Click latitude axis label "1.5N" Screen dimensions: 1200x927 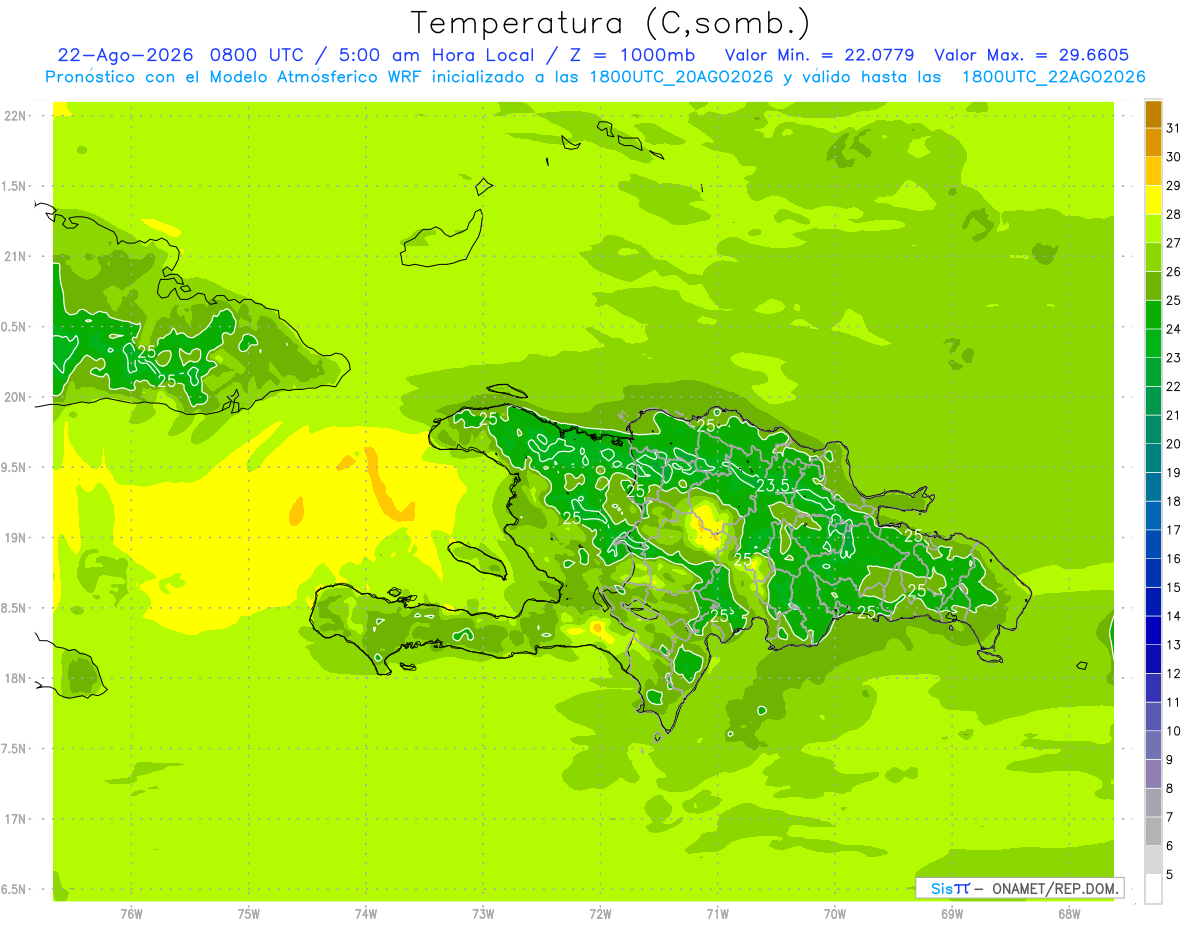(x=14, y=186)
